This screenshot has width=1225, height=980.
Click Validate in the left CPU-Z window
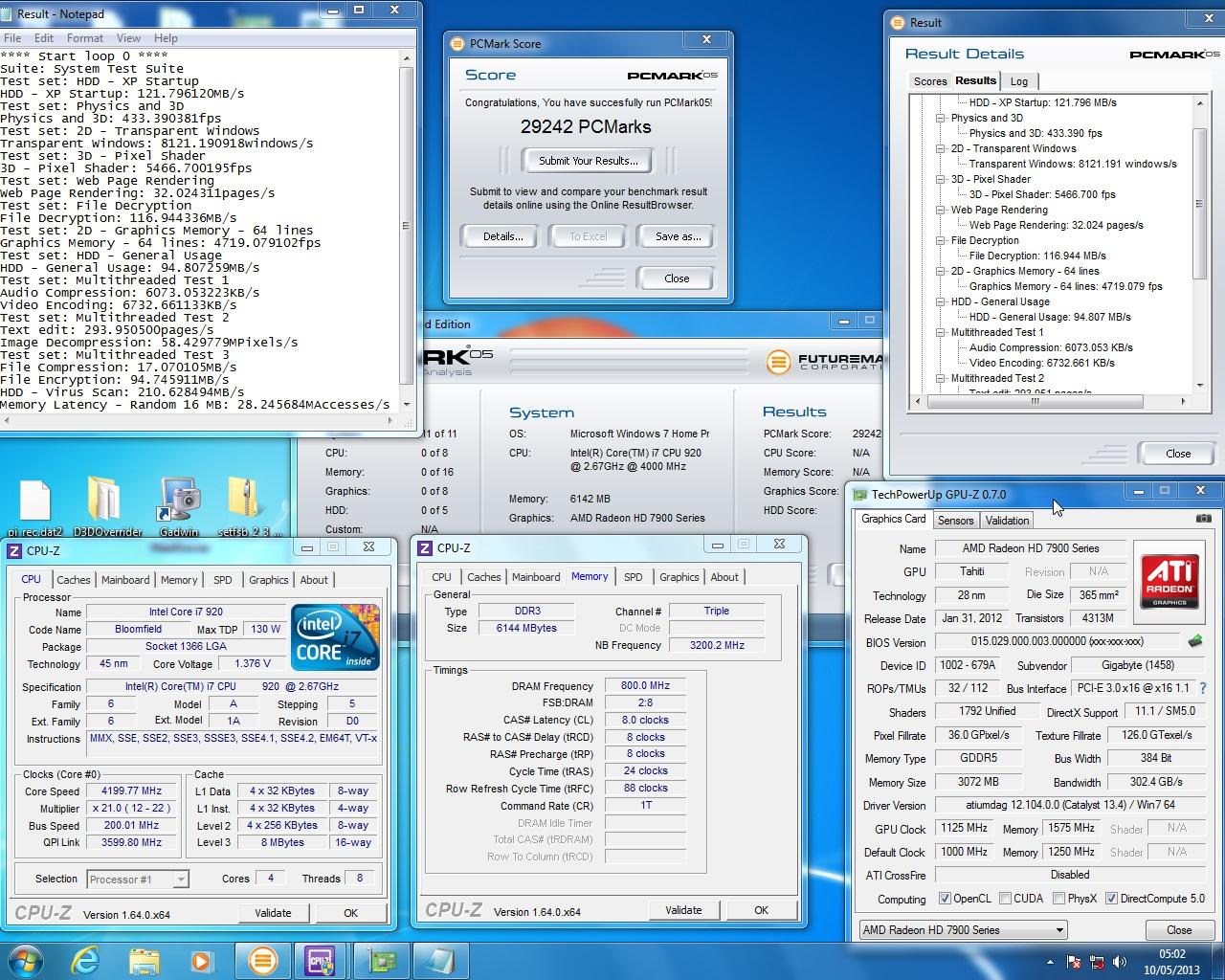pyautogui.click(x=273, y=913)
